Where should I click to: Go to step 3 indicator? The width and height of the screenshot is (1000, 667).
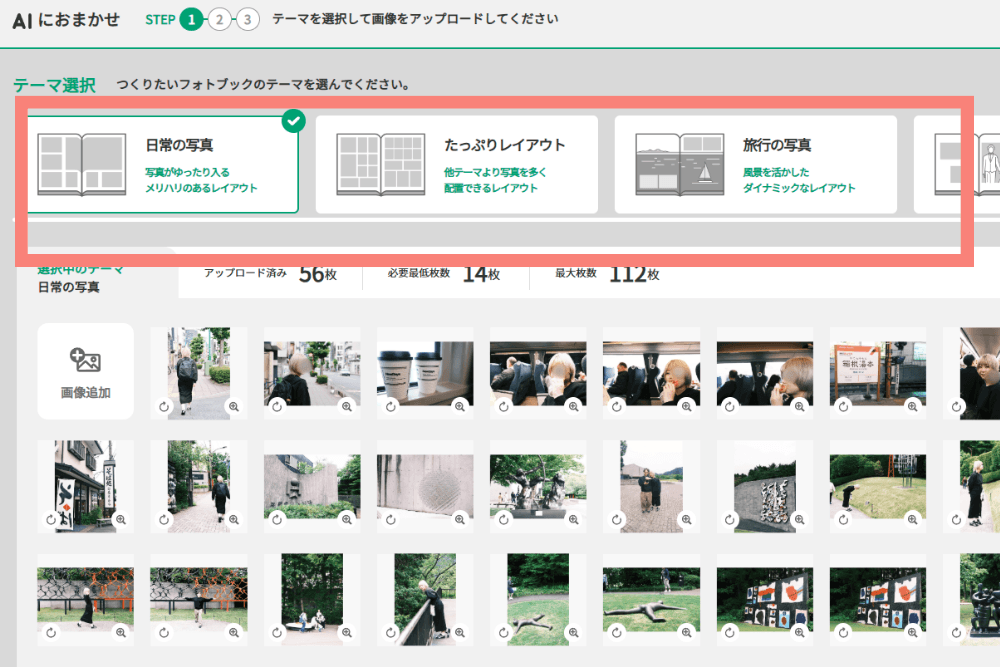[x=247, y=20]
